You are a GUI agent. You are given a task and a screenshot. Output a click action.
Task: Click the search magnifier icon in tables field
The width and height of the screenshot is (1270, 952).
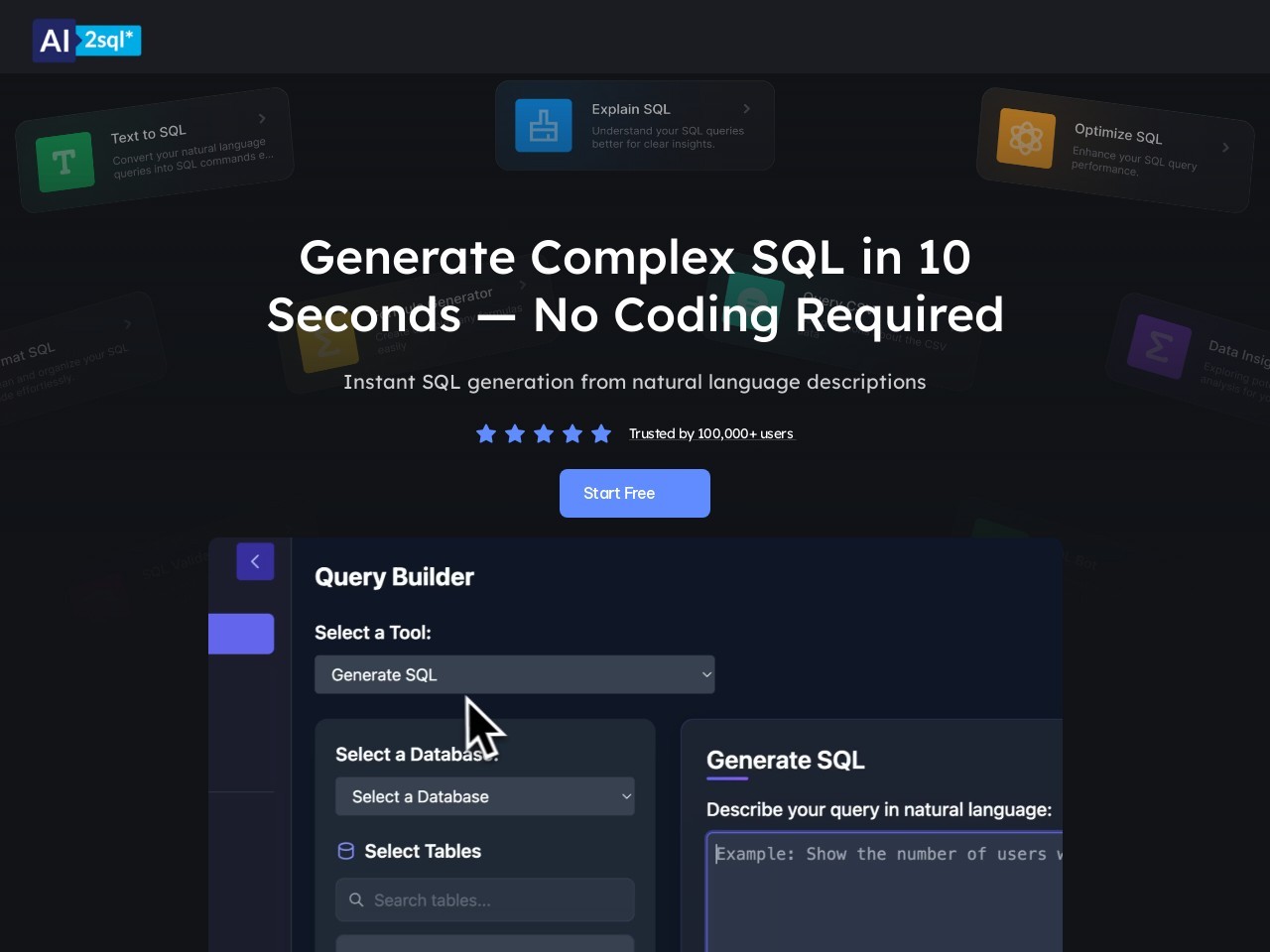[356, 900]
